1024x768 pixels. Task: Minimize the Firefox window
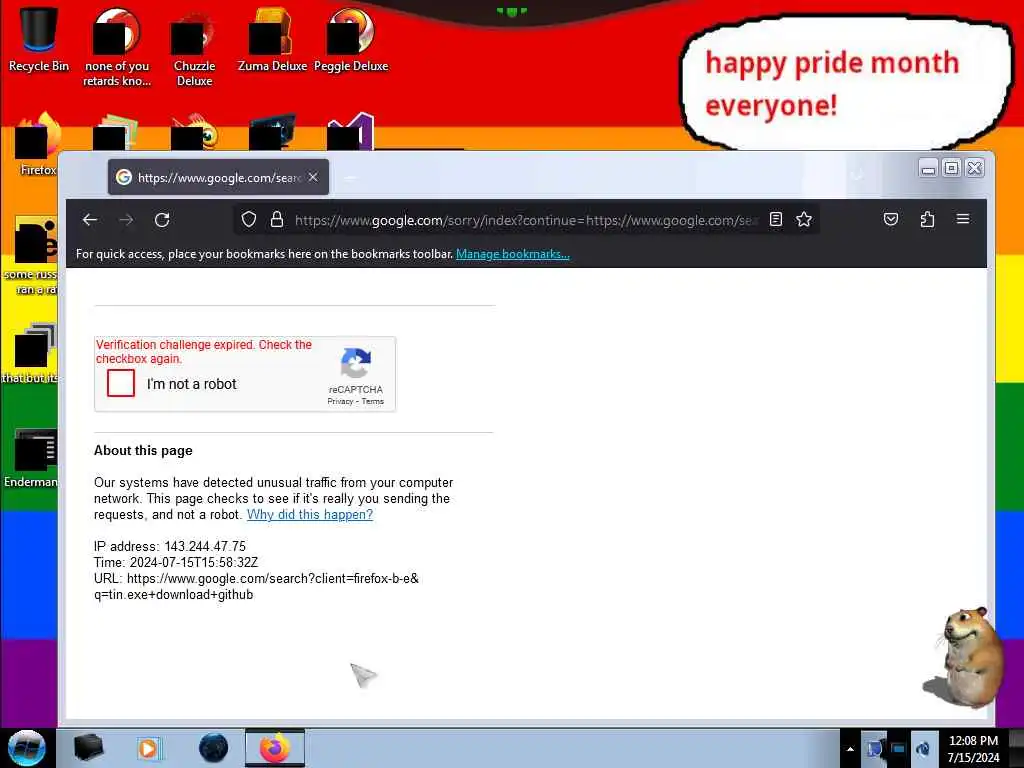(x=928, y=169)
